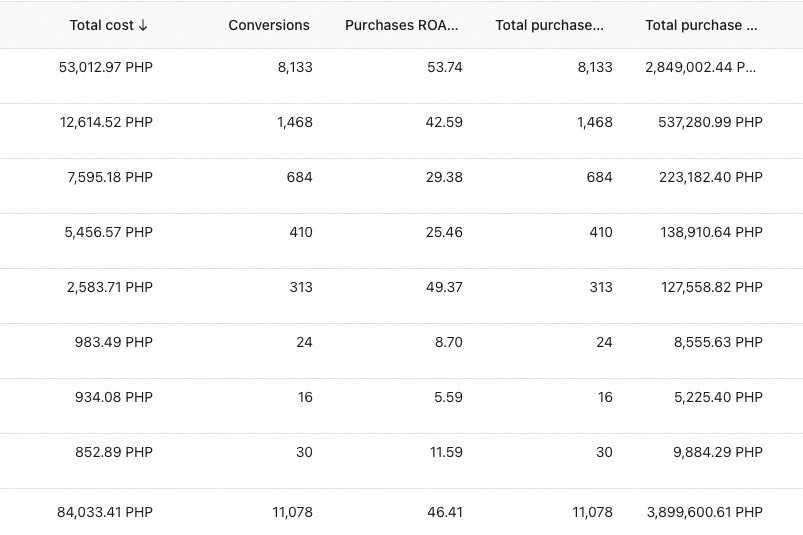Screen dimensions: 803x535
Task: Click the 3,899,600.61 PHP total purchase value
Action: [x=704, y=512]
